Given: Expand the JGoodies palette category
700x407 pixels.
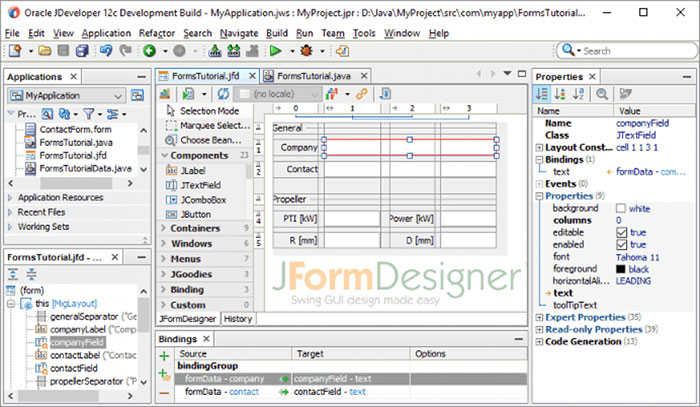Looking at the screenshot, I should [164, 274].
